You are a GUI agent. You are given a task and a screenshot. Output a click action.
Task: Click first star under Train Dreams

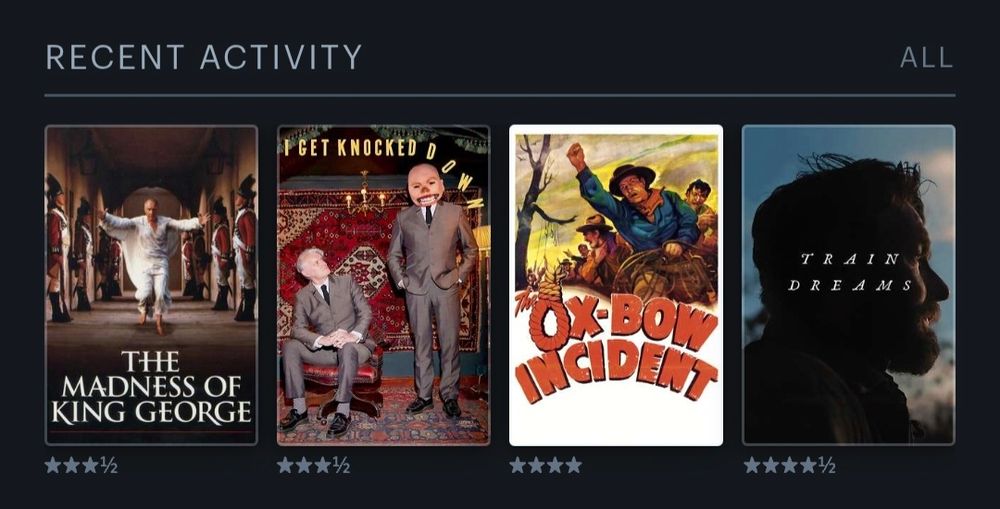pyautogui.click(x=753, y=465)
